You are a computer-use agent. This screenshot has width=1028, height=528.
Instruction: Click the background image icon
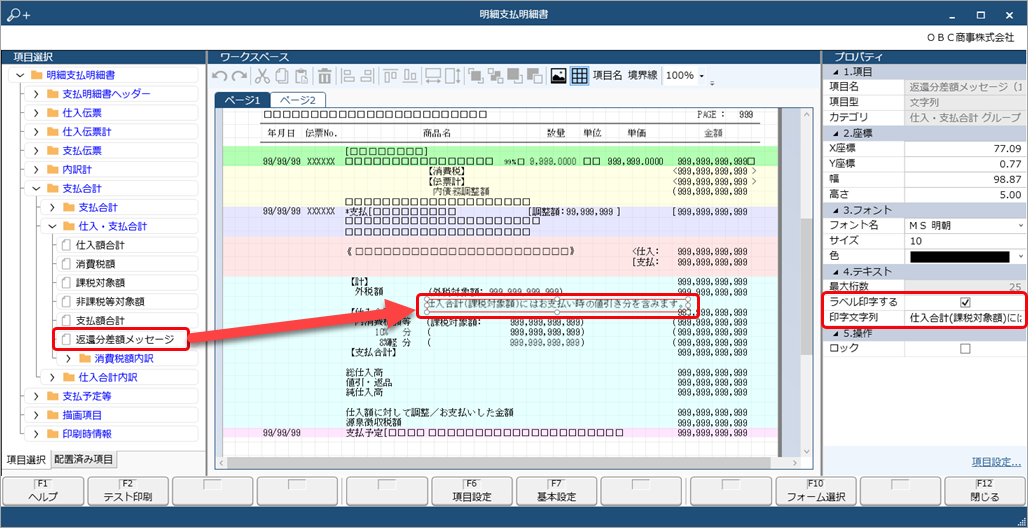558,76
